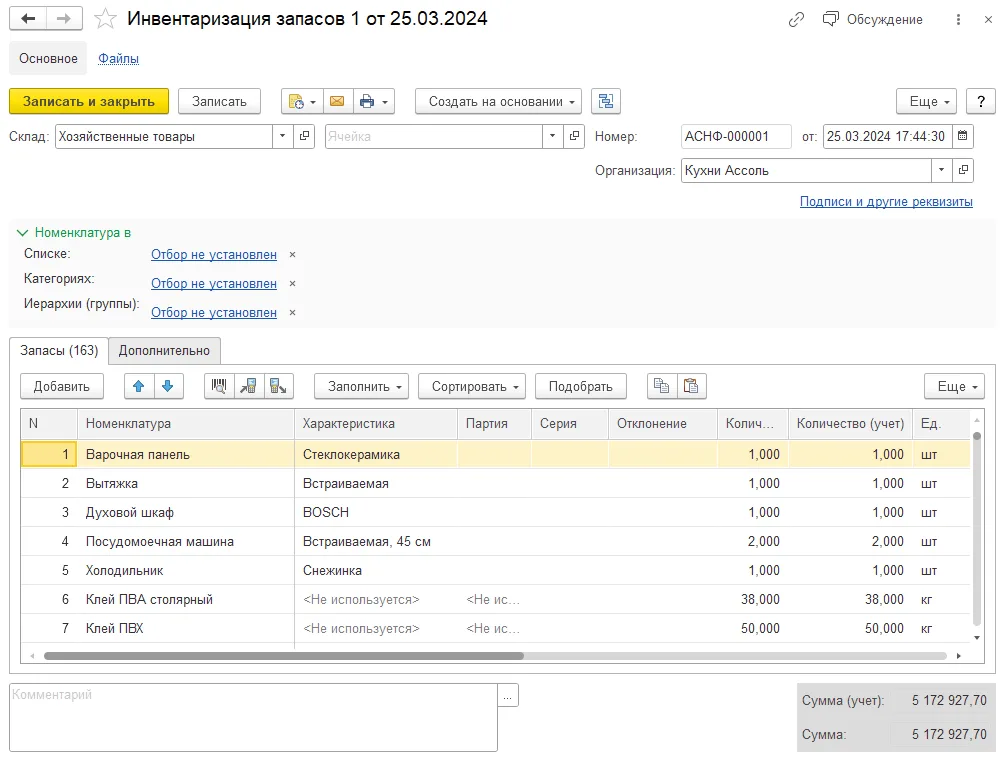Clear the Категориях filter with x
Image resolution: width=1006 pixels, height=757 pixels.
[293, 284]
